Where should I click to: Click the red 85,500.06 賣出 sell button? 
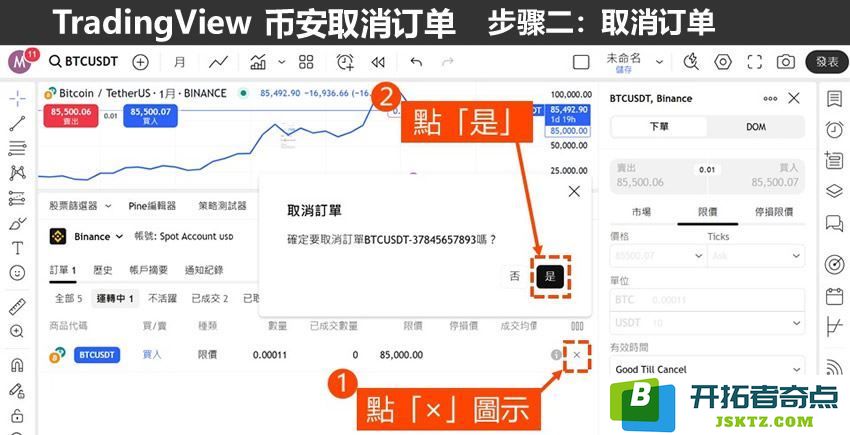(x=71, y=116)
